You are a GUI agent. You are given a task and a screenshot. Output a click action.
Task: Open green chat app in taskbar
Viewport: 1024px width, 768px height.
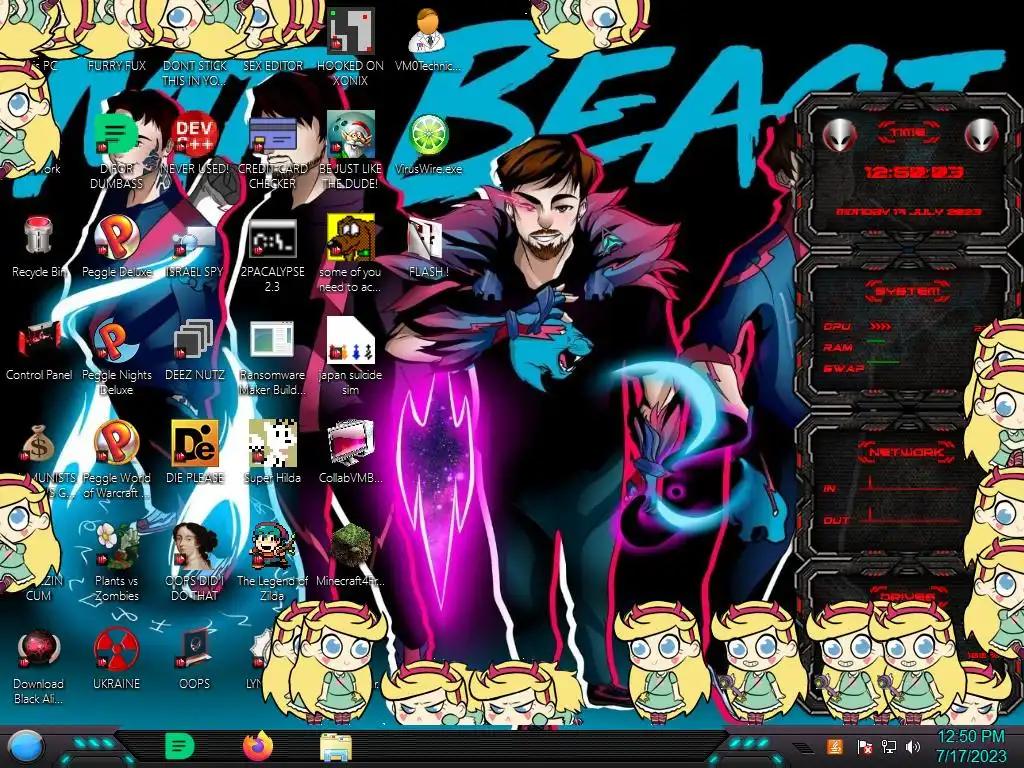pyautogui.click(x=180, y=746)
